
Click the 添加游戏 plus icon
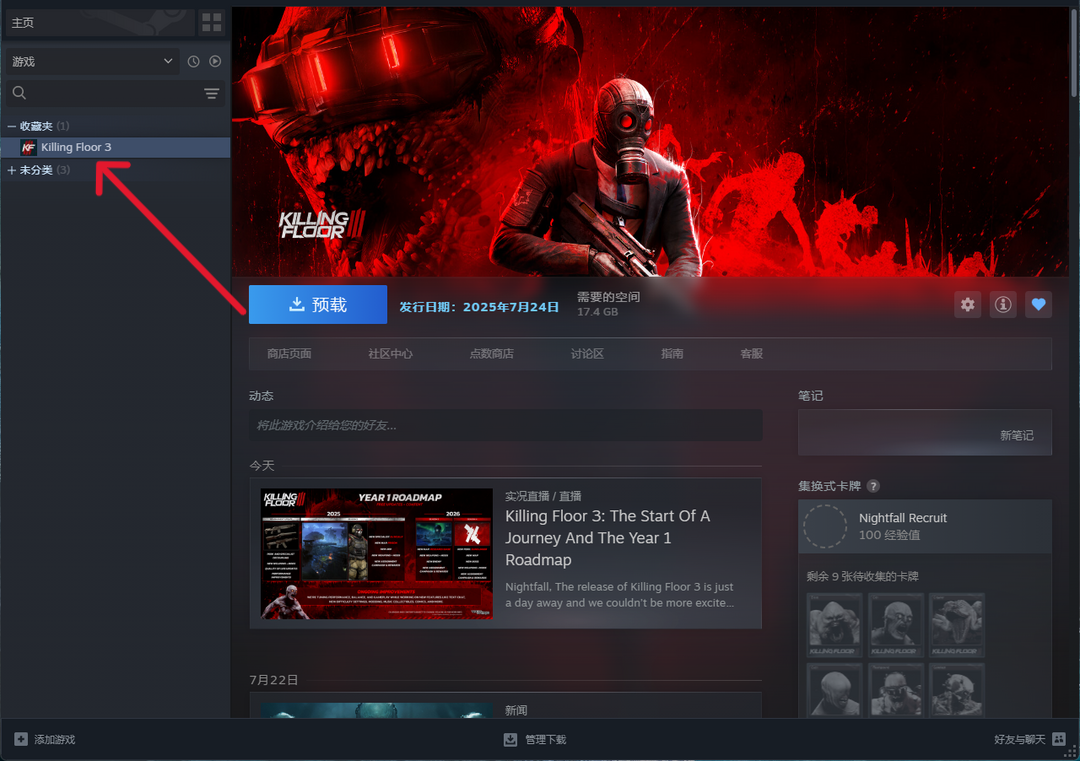coord(21,739)
